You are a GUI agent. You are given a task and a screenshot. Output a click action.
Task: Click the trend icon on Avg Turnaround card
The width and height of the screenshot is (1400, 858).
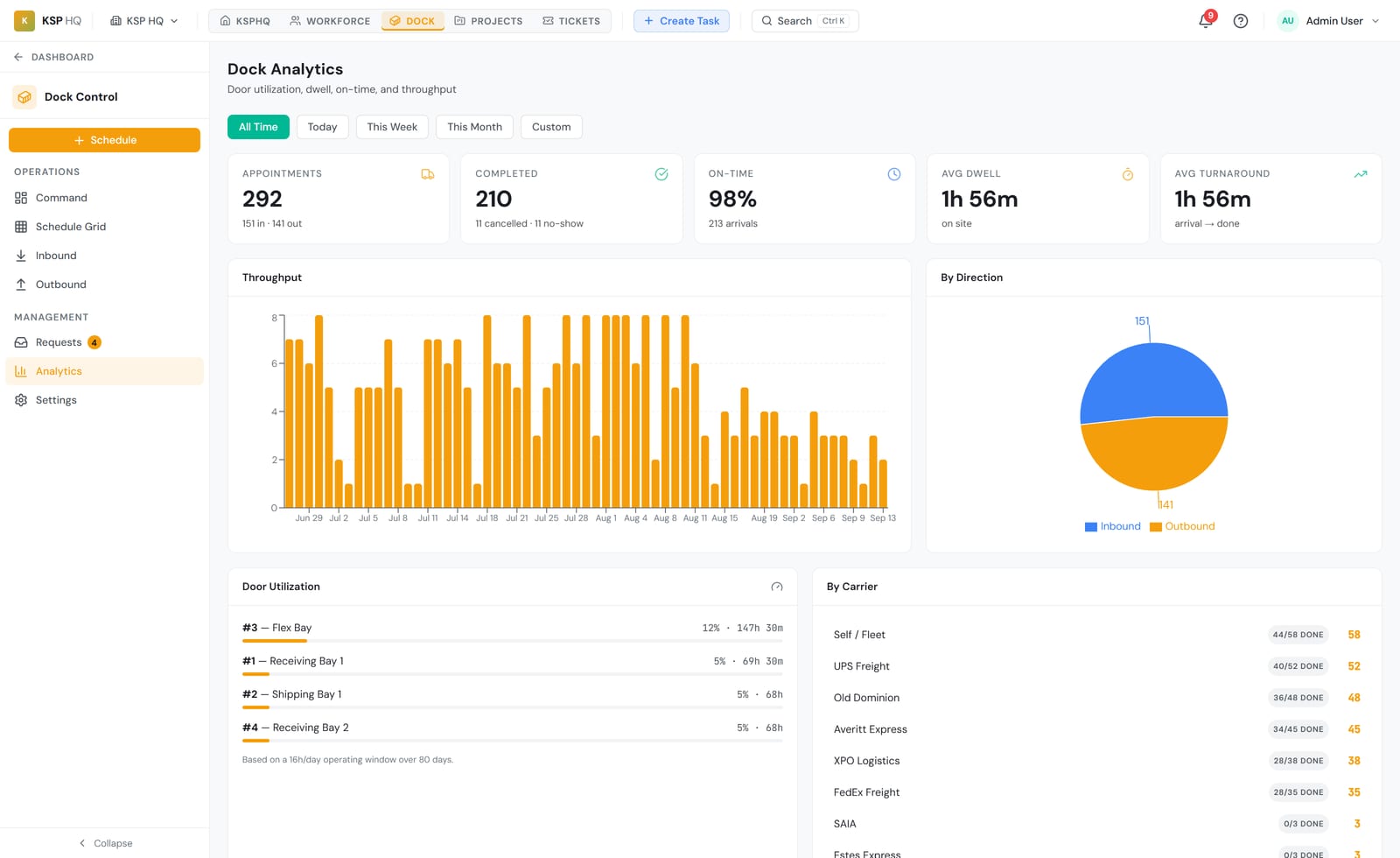click(x=1361, y=174)
